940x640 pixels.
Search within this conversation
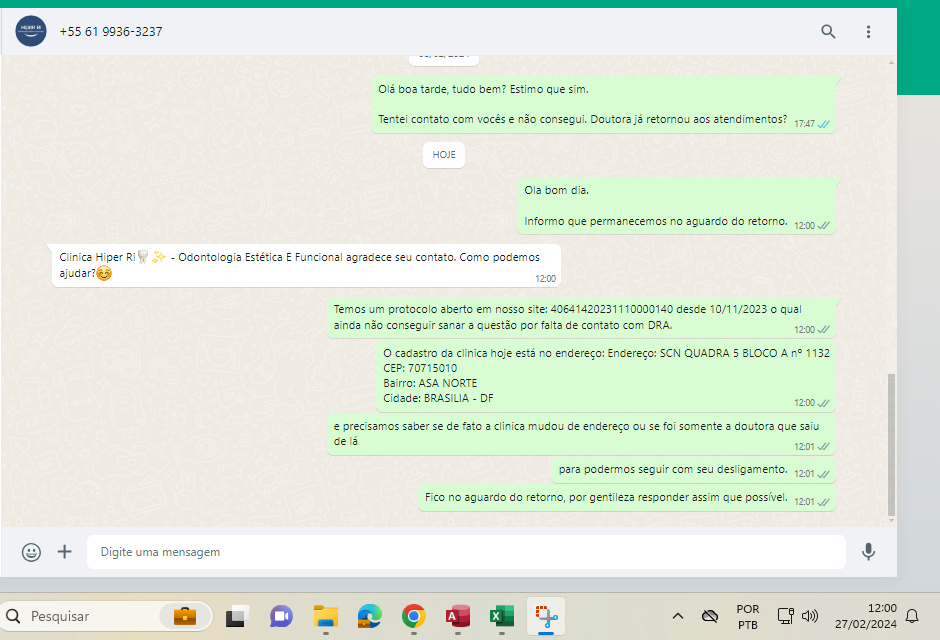tap(828, 32)
